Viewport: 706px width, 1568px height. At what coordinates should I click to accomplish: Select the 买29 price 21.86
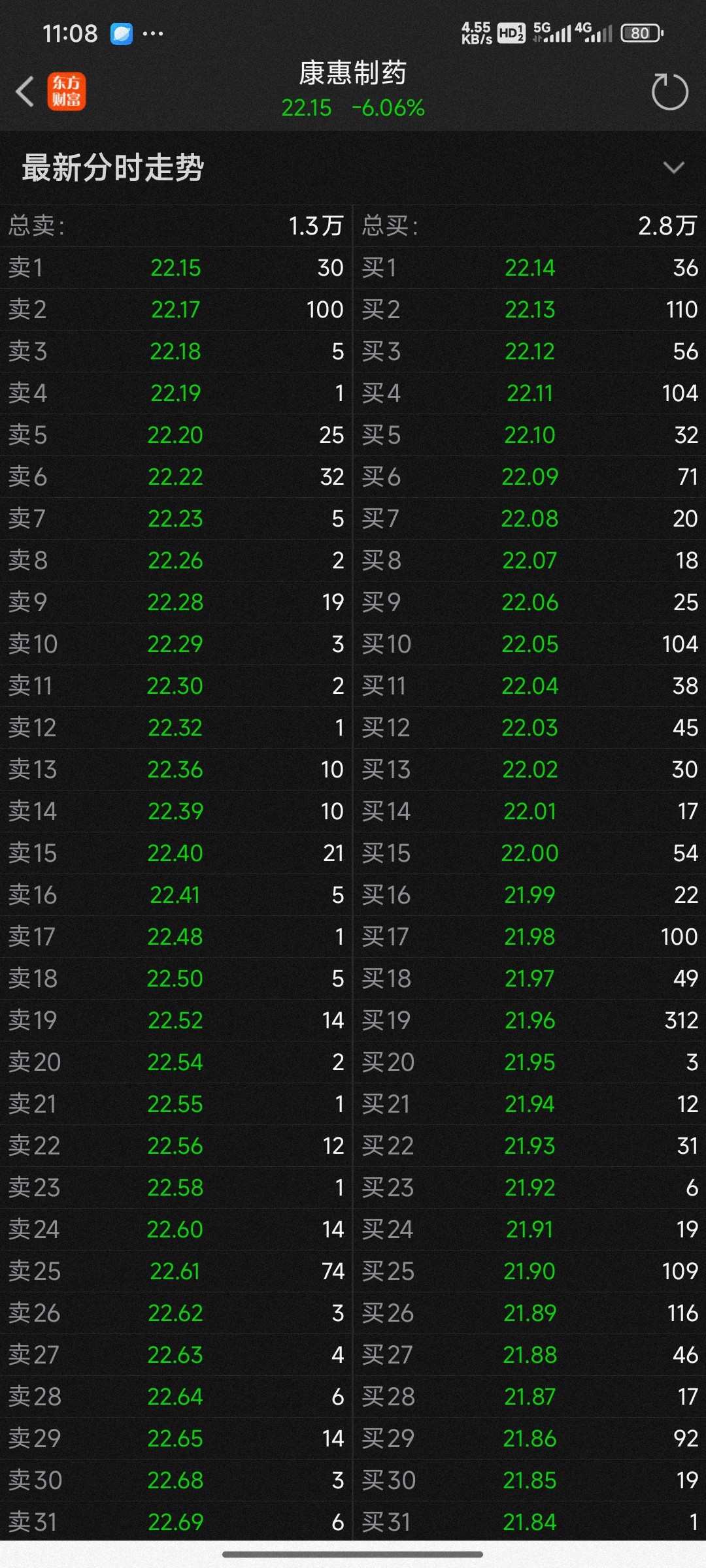(530, 1439)
